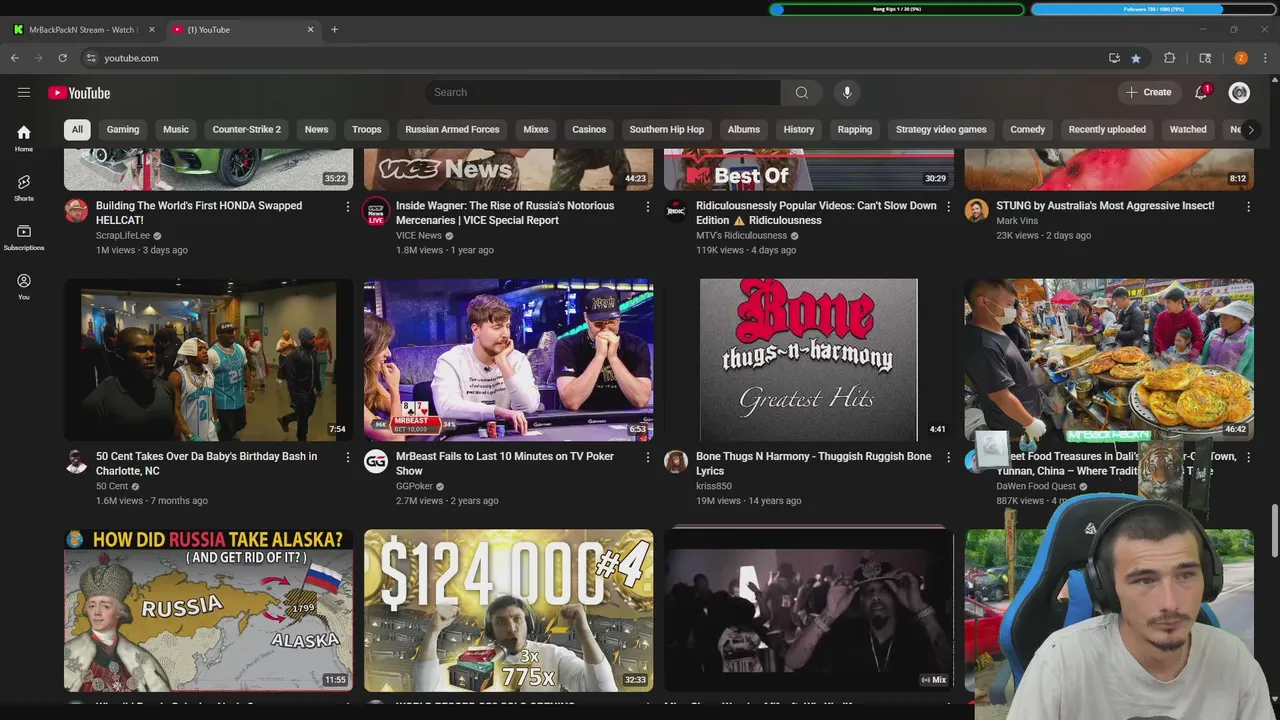This screenshot has width=1280, height=720.
Task: Filter by the Russian Armed Forces chip
Action: tap(452, 129)
